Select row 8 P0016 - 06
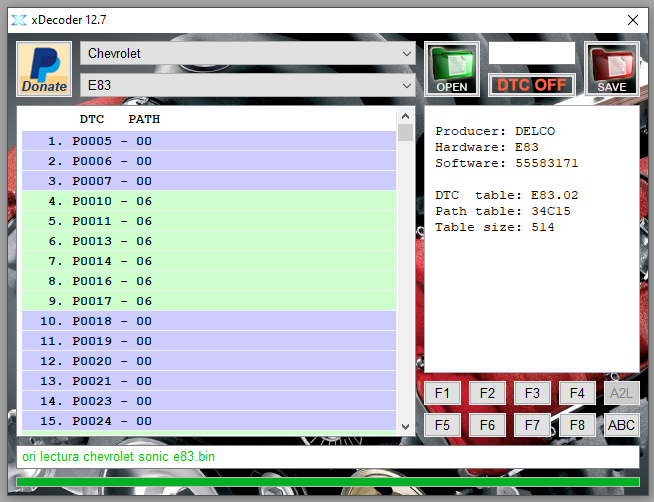The image size is (654, 502). [209, 281]
